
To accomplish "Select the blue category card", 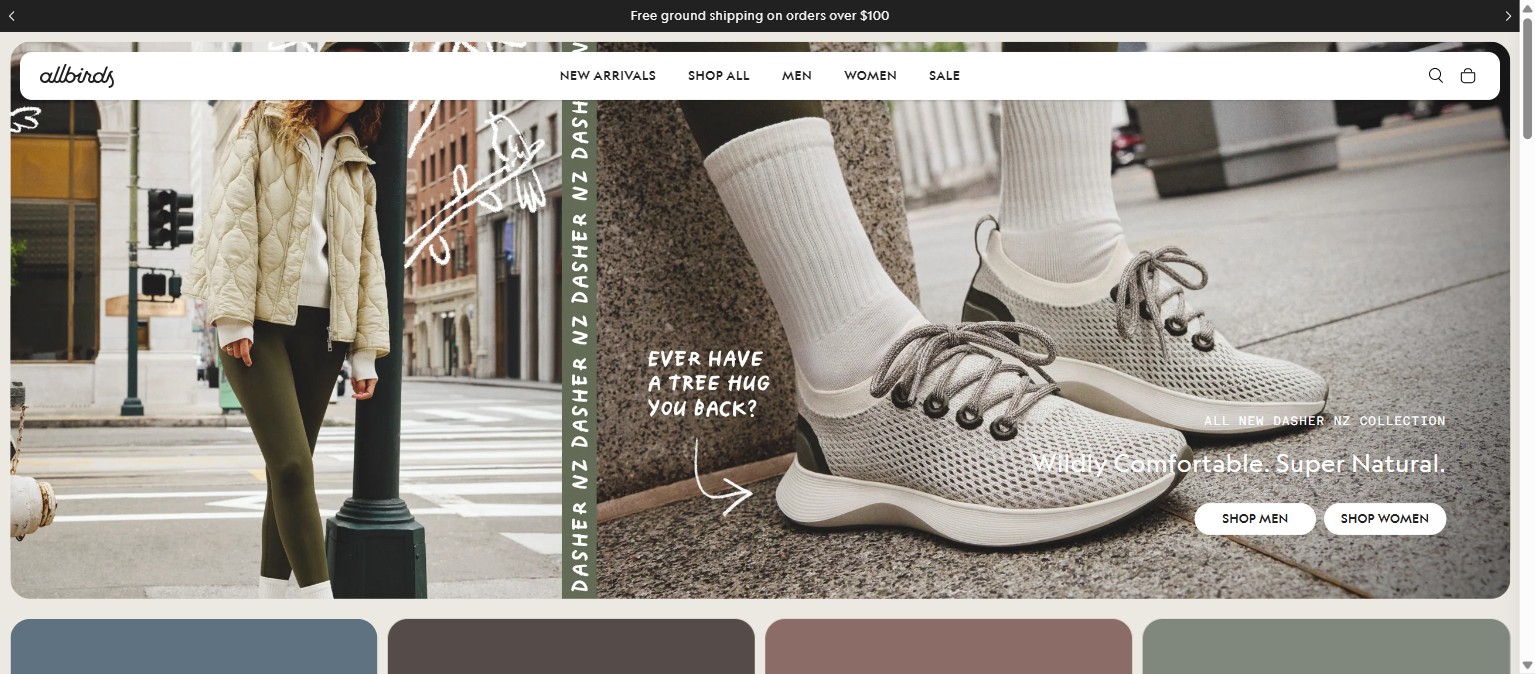I will click(194, 646).
